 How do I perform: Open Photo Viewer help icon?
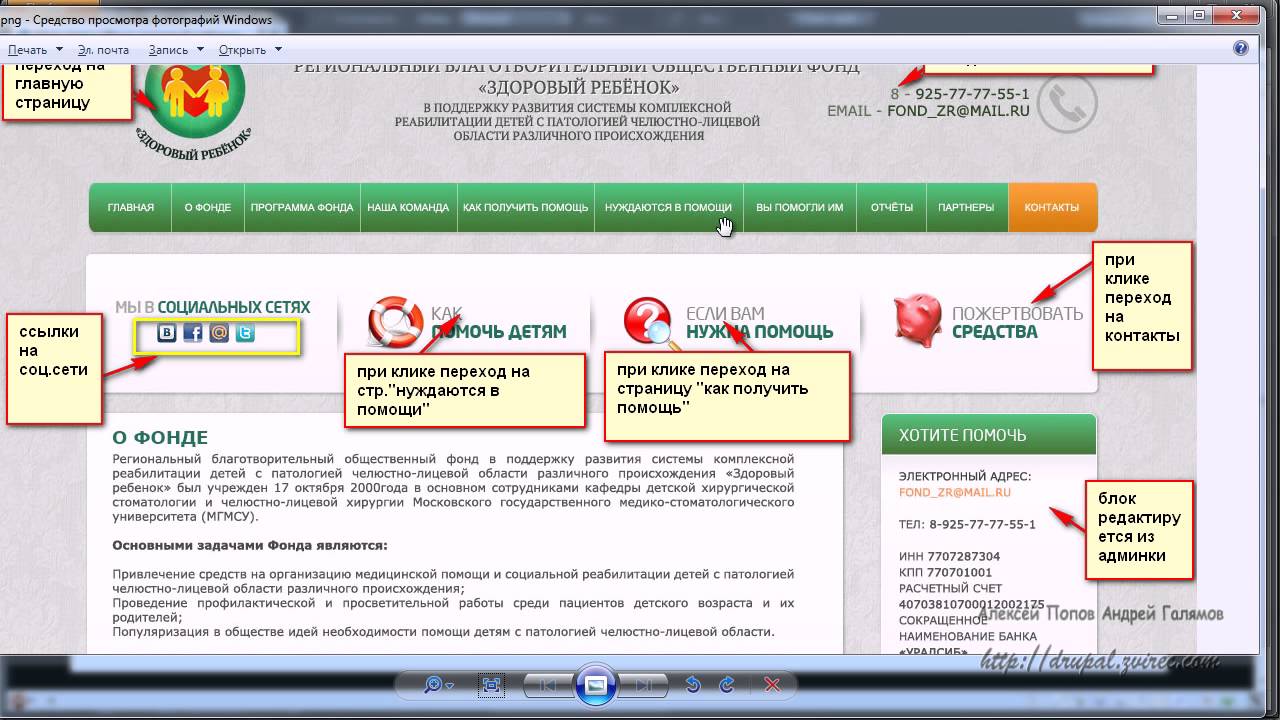(x=1241, y=48)
